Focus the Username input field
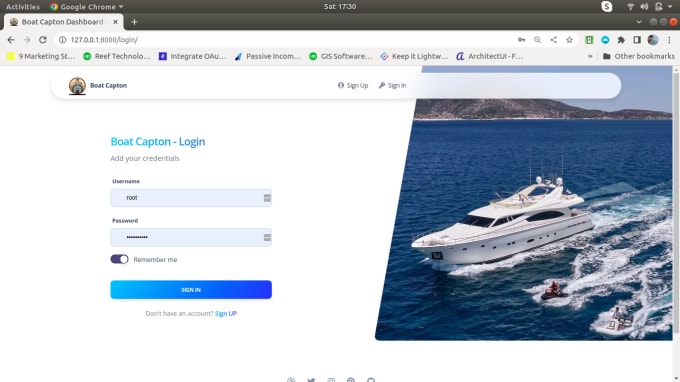Viewport: 680px width, 382px height. [x=191, y=198]
